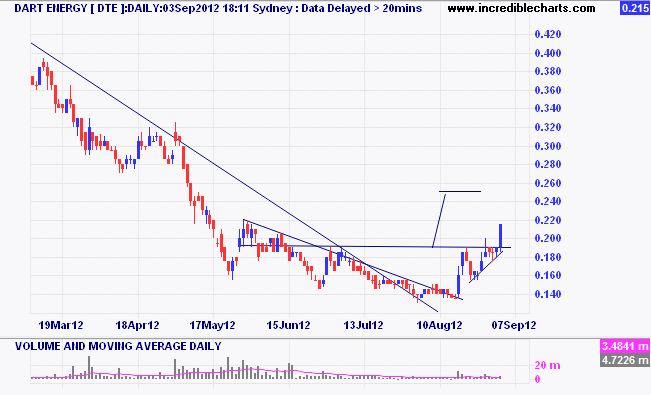Screen dimensions: 651x395
Task: Click the 0.360 price axis label
Action: pos(548,90)
